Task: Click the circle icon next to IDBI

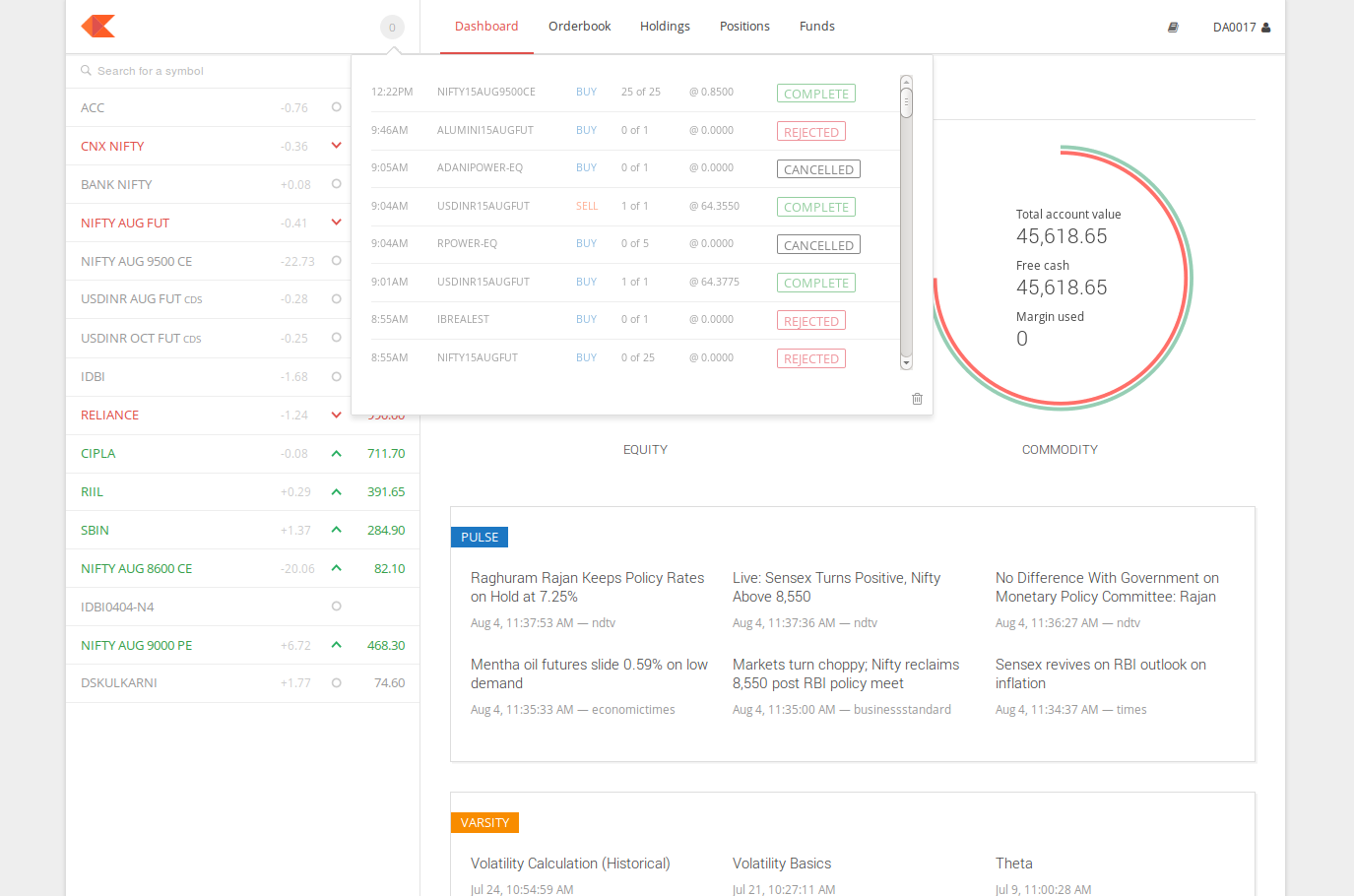Action: [337, 376]
